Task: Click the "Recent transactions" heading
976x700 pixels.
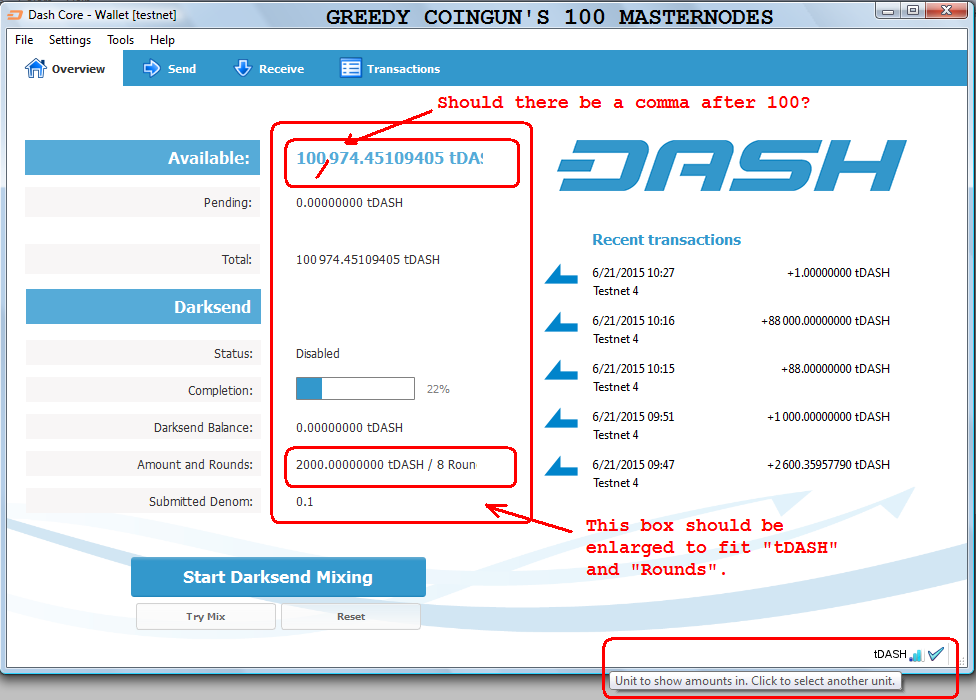Action: point(666,240)
